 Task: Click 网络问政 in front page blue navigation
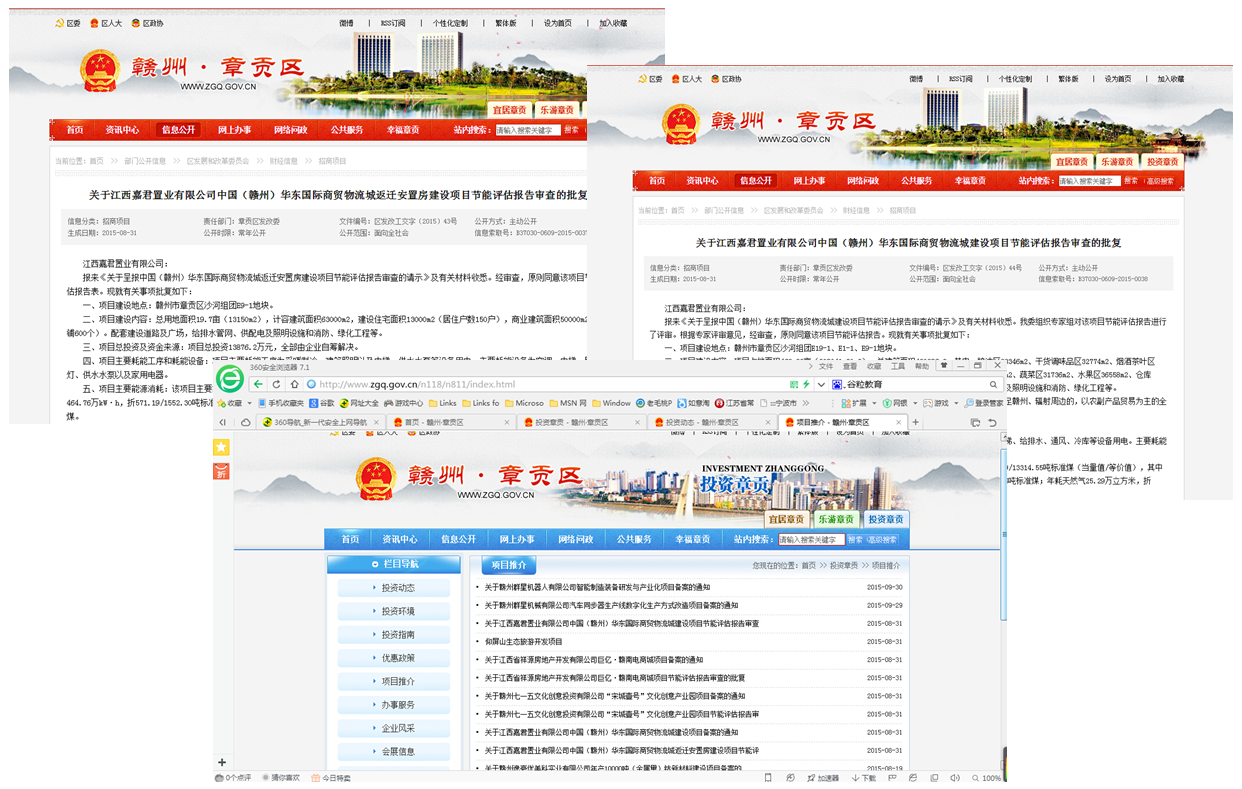point(576,539)
